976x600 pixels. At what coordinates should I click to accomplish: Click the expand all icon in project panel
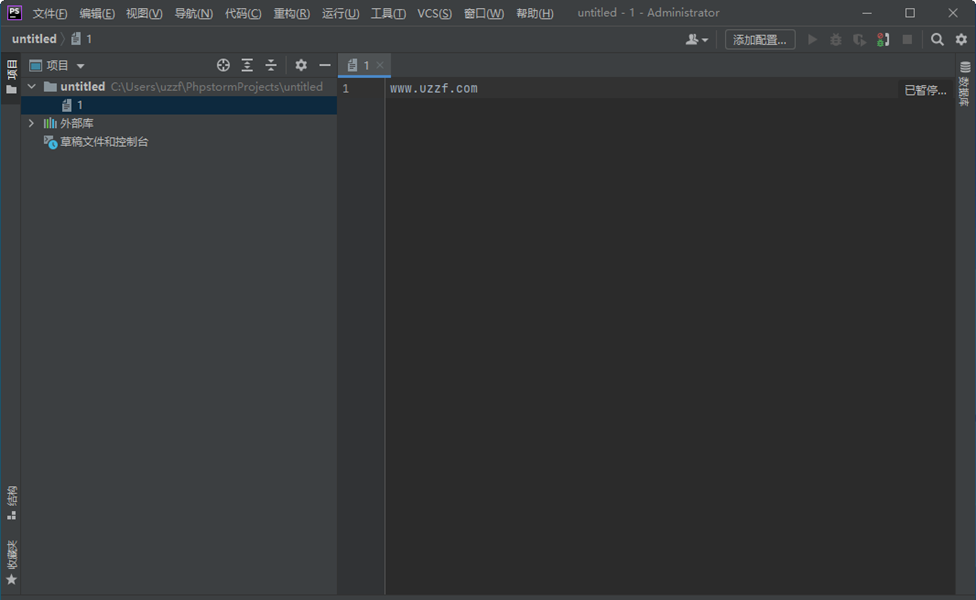pyautogui.click(x=247, y=65)
